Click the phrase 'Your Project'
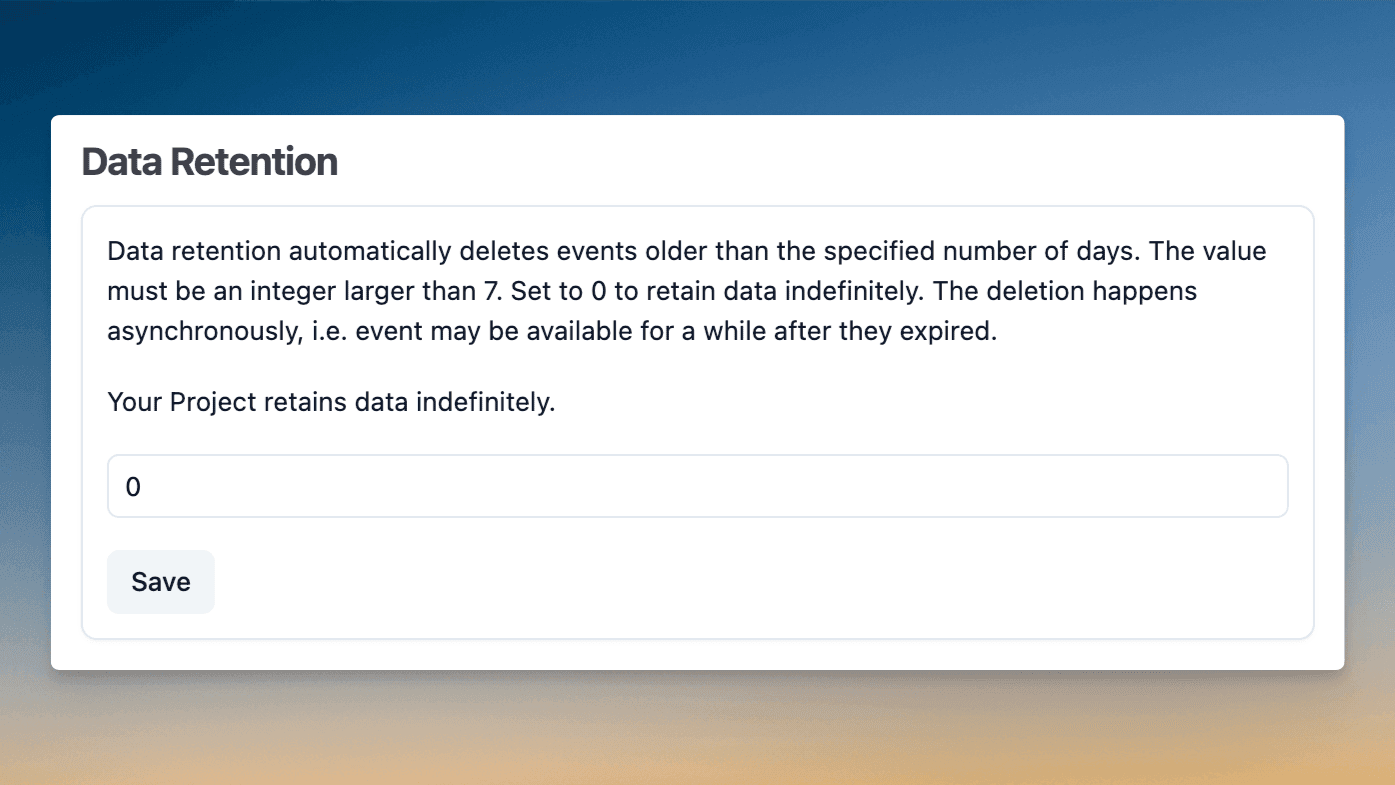The image size is (1395, 785). [163, 402]
